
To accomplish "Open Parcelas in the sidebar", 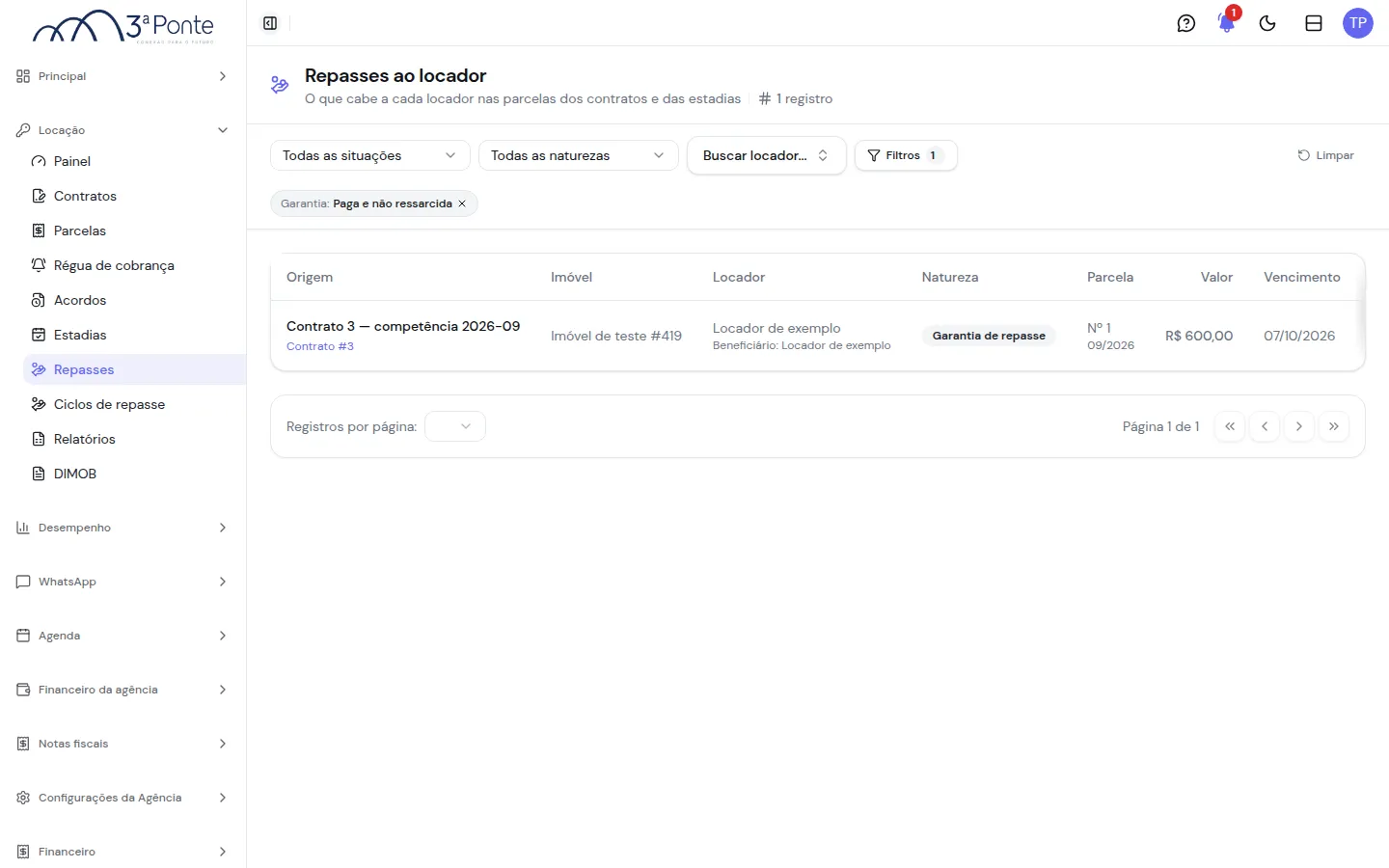I will point(134,231).
